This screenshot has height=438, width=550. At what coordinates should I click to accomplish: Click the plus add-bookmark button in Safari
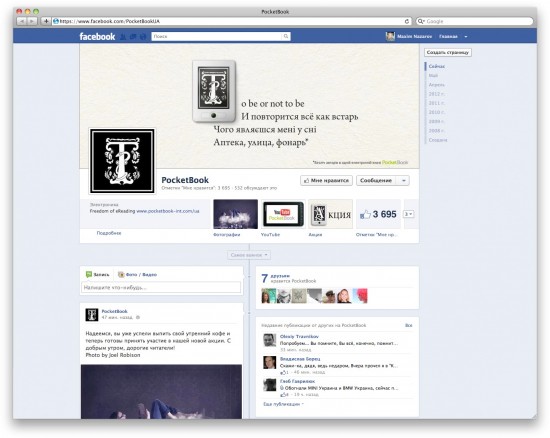click(x=46, y=21)
